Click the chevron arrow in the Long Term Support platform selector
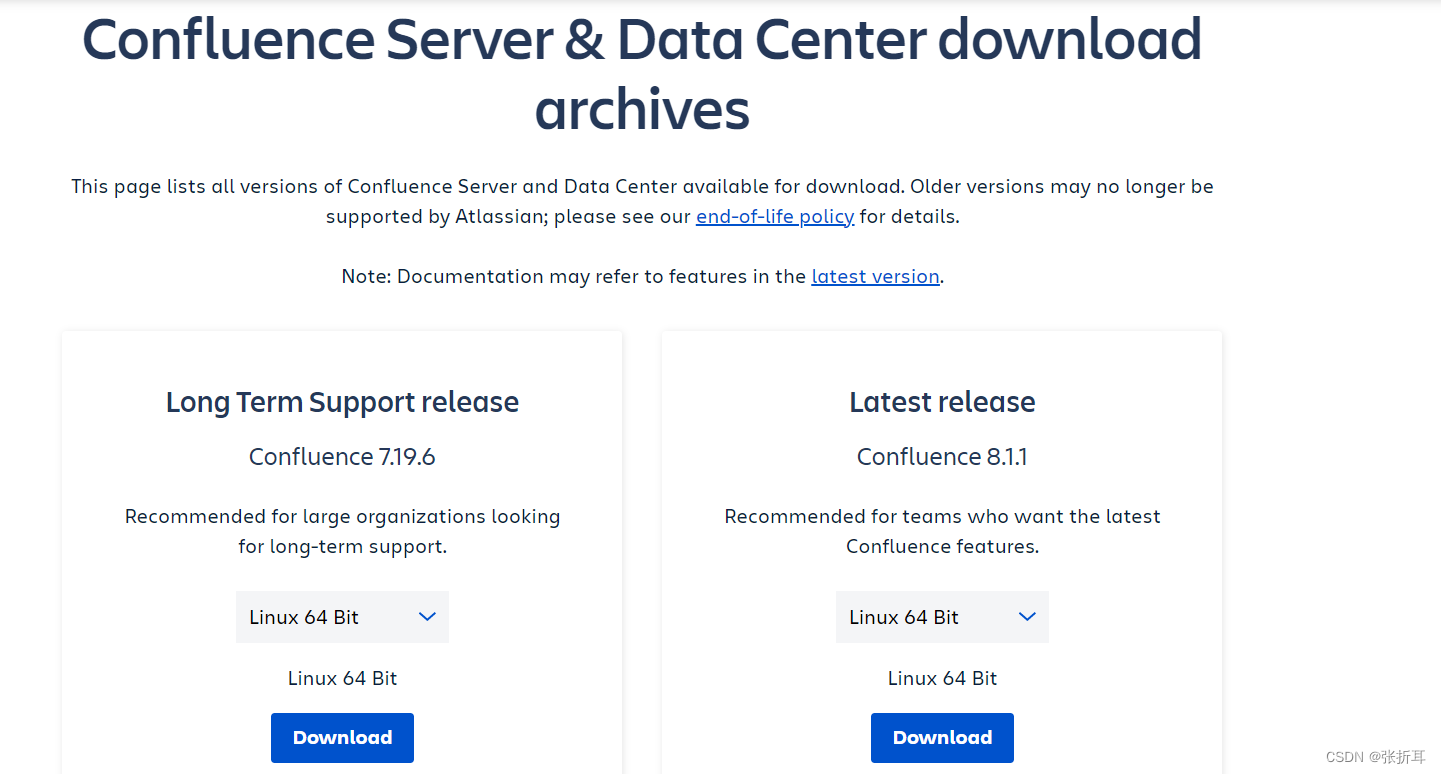The height and width of the screenshot is (774, 1441). point(427,617)
